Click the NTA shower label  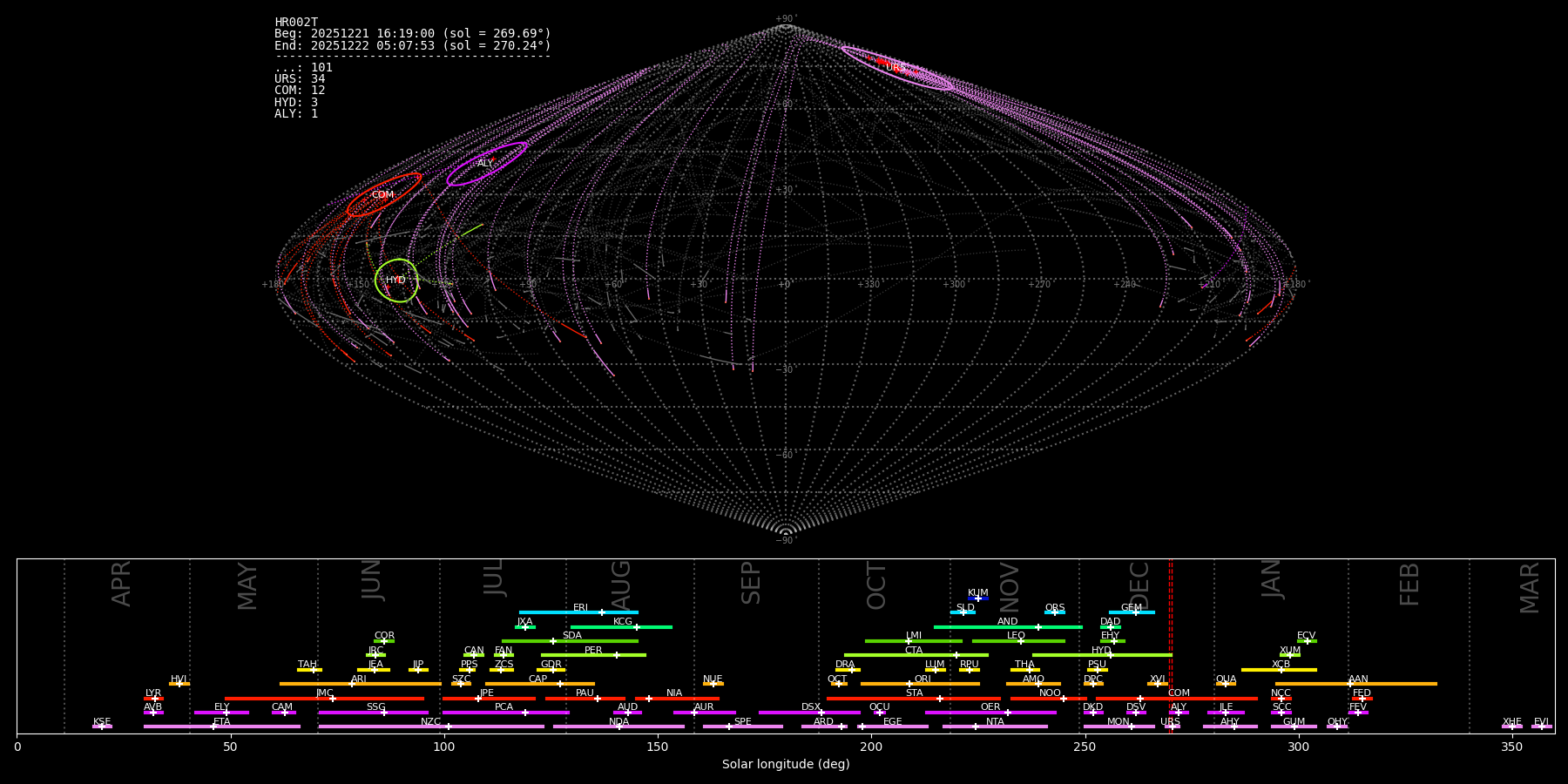tap(995, 722)
